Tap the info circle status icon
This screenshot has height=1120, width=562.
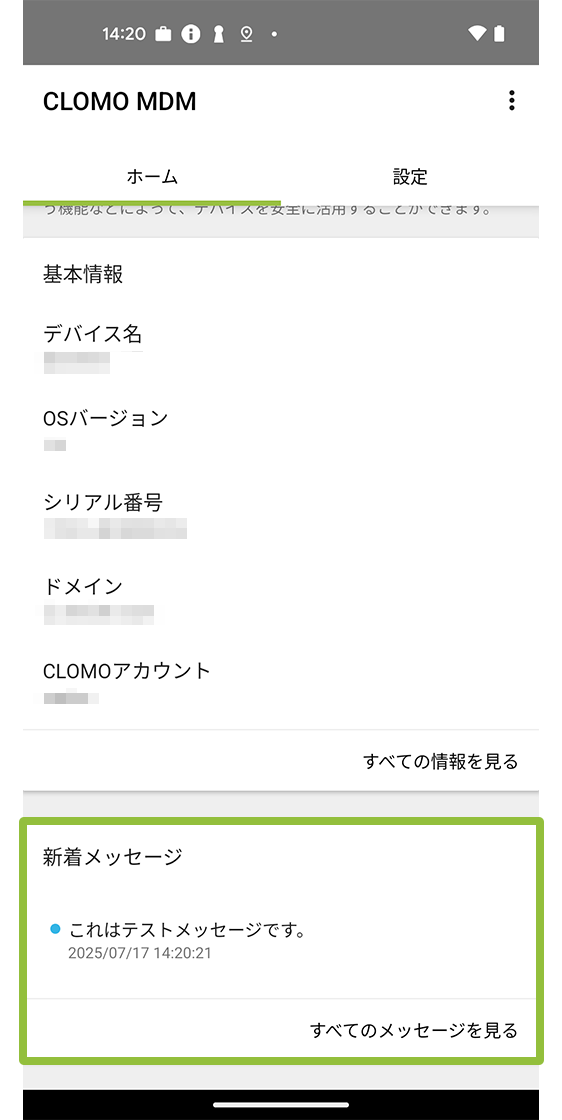(191, 34)
